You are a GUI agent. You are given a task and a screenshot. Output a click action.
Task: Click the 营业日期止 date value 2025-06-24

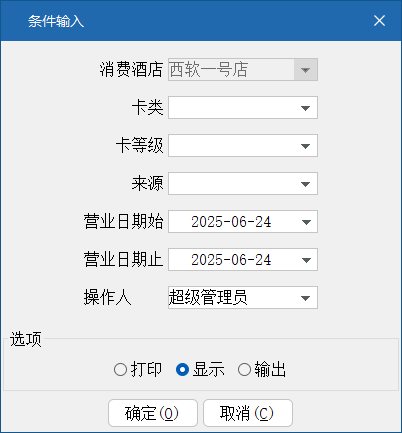coord(231,260)
